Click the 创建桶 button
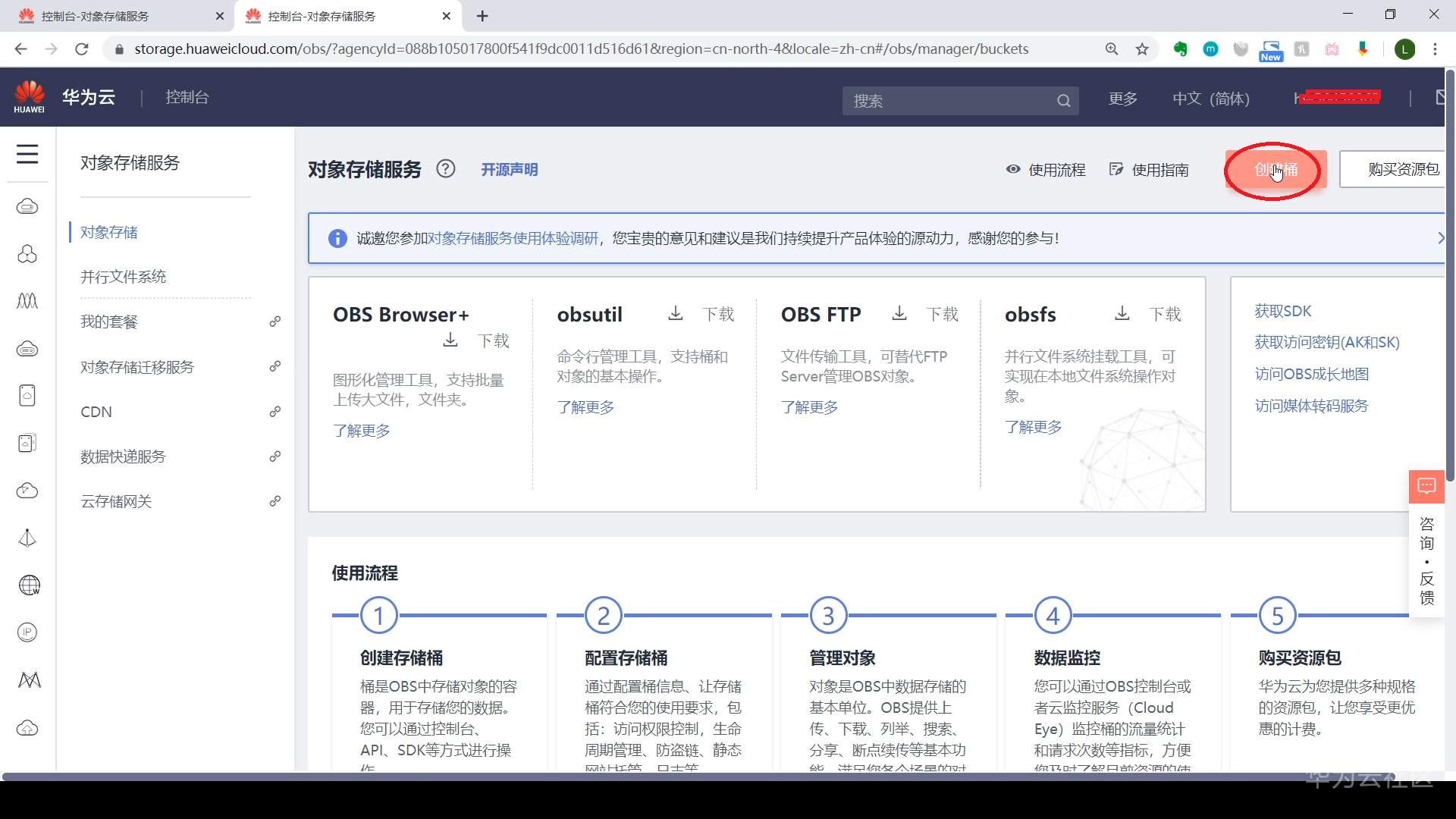This screenshot has height=819, width=1456. [x=1276, y=170]
